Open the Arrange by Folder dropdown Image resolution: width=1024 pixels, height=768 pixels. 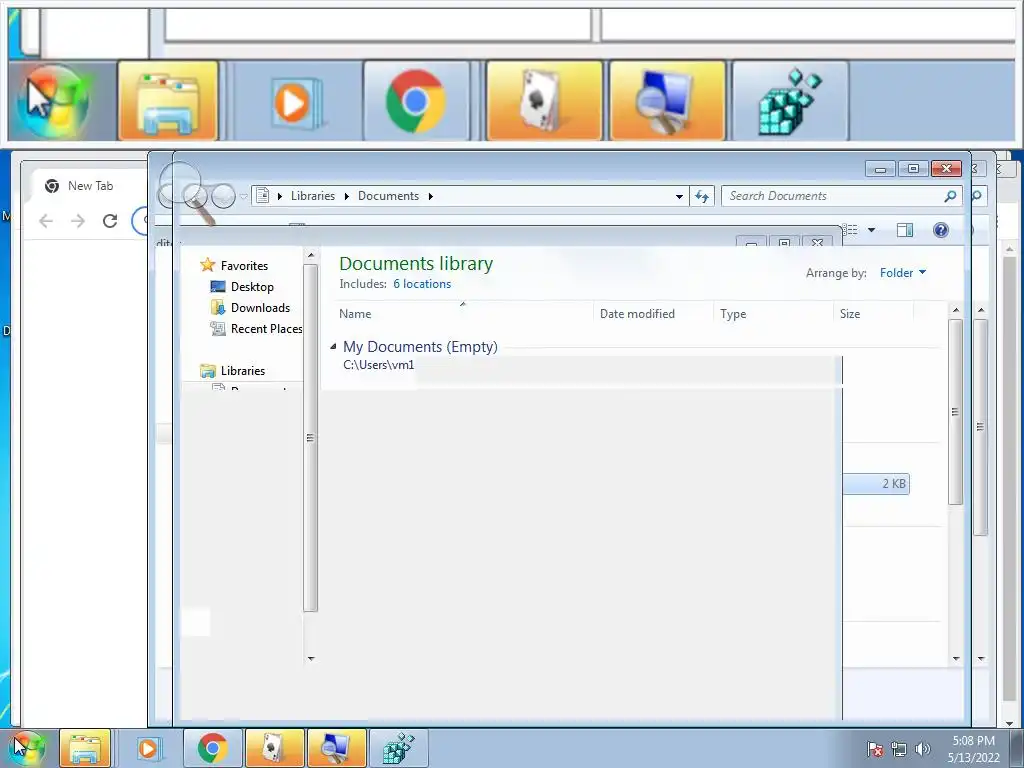[x=903, y=273]
